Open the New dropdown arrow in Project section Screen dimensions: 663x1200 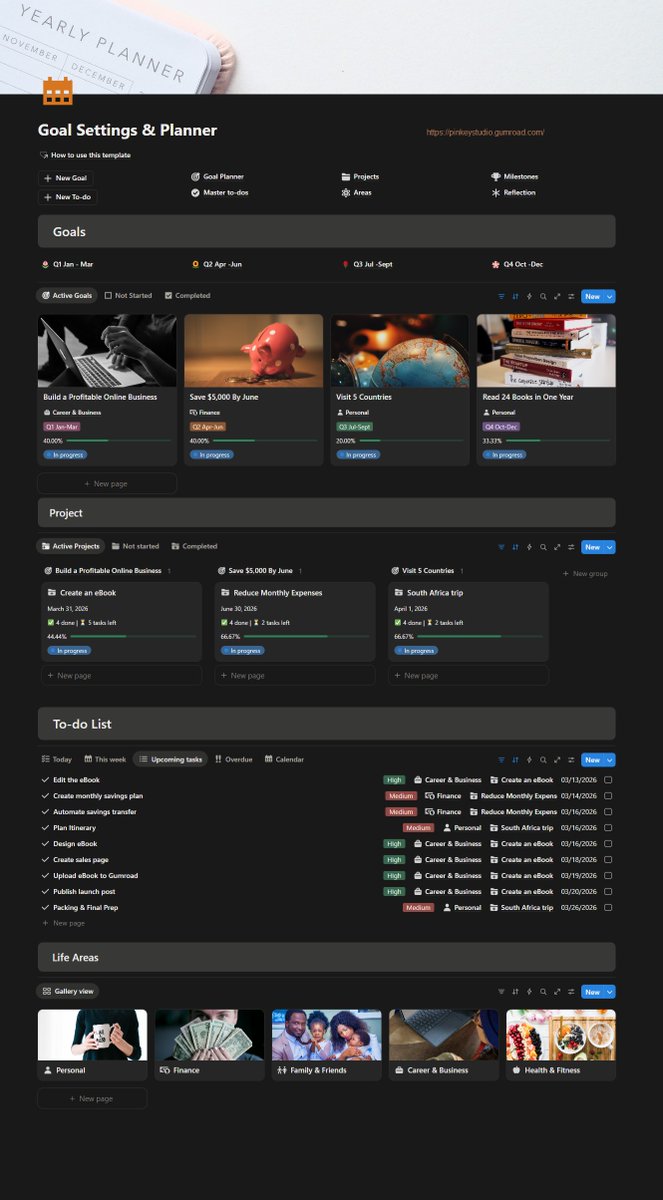point(610,547)
